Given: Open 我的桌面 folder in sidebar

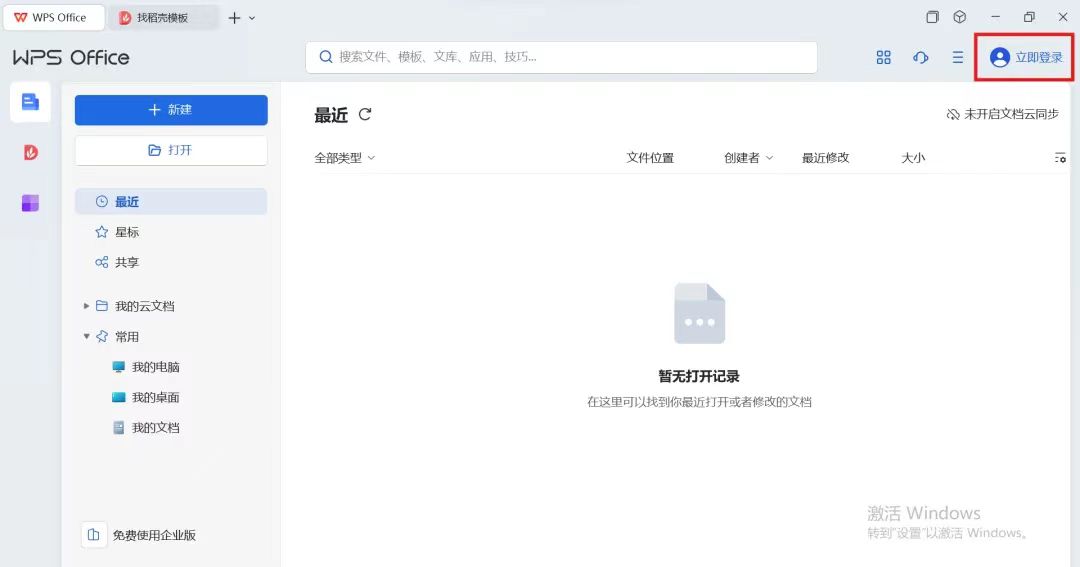Looking at the screenshot, I should coord(155,397).
